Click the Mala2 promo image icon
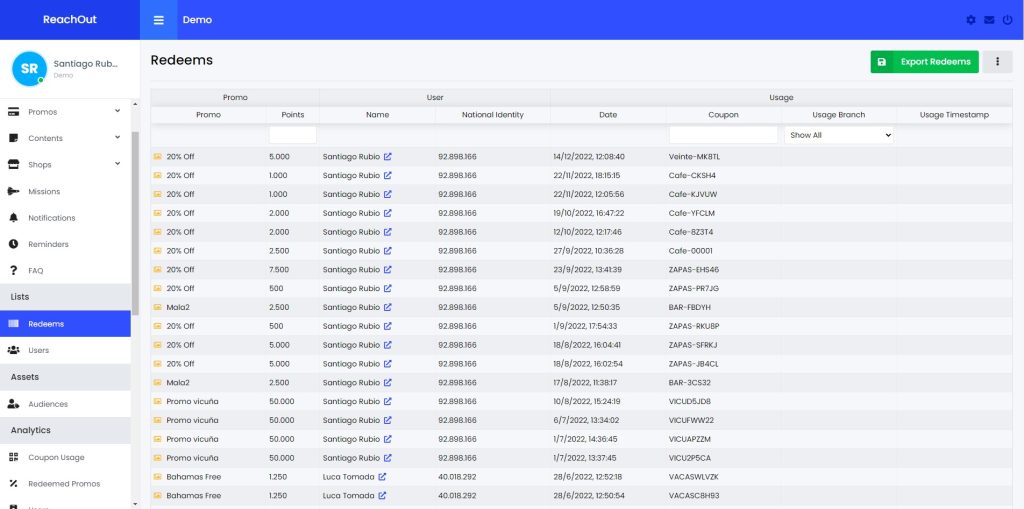Image resolution: width=1024 pixels, height=509 pixels. click(157, 307)
